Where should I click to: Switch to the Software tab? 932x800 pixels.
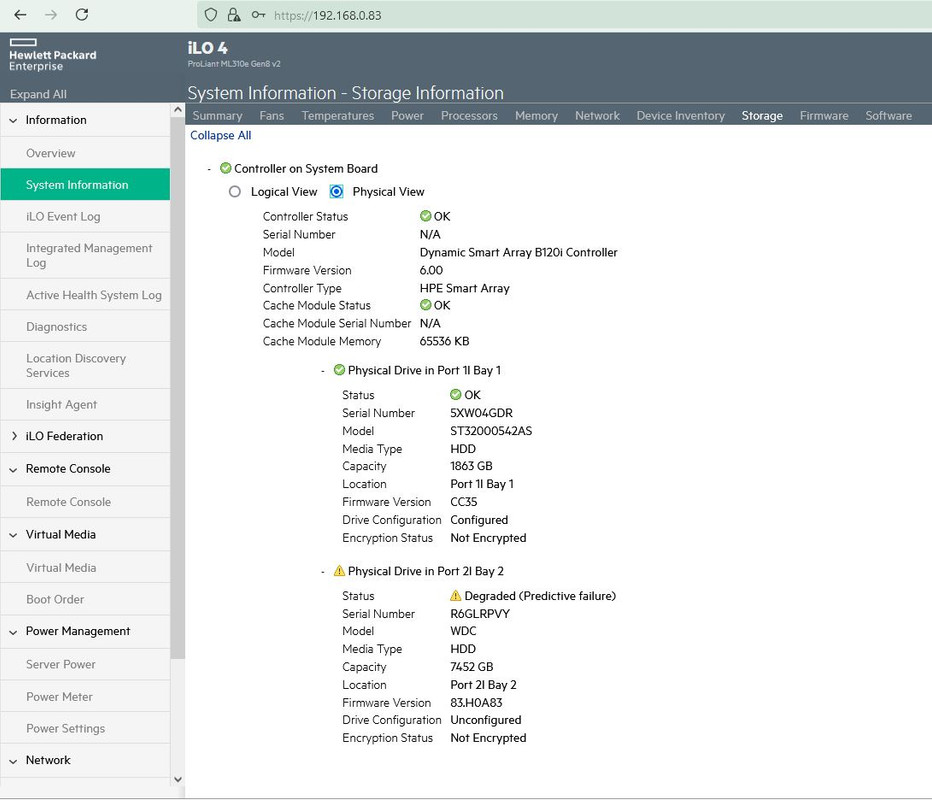[x=888, y=115]
